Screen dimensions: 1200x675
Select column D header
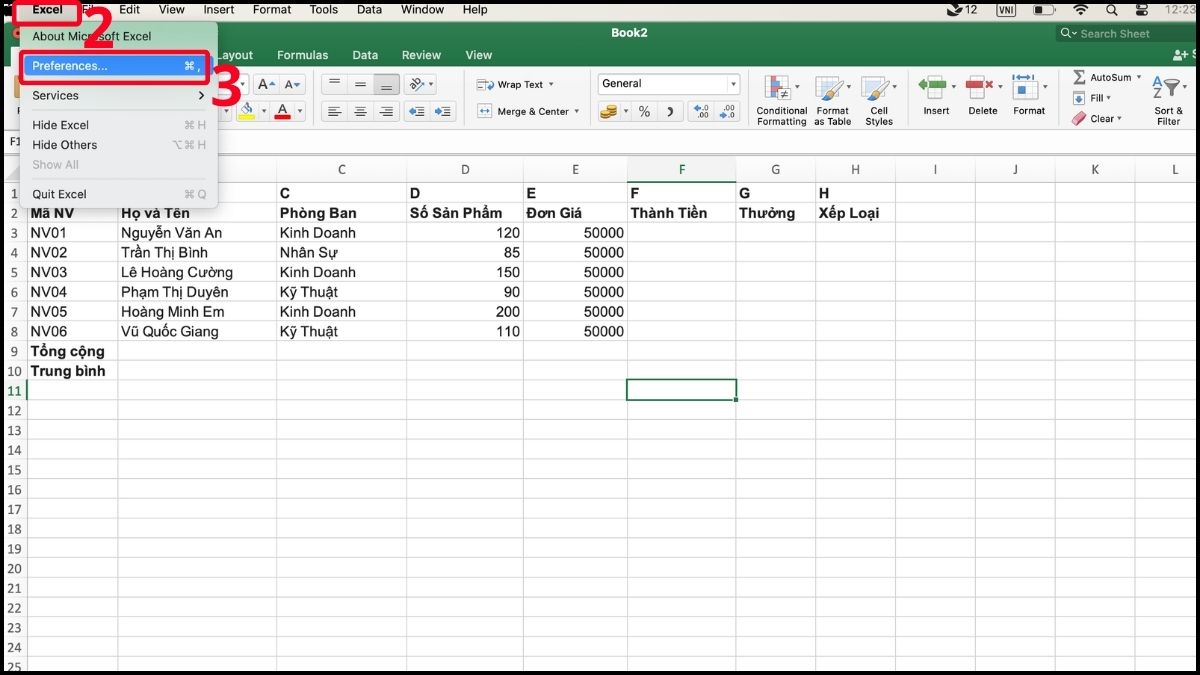click(x=465, y=170)
